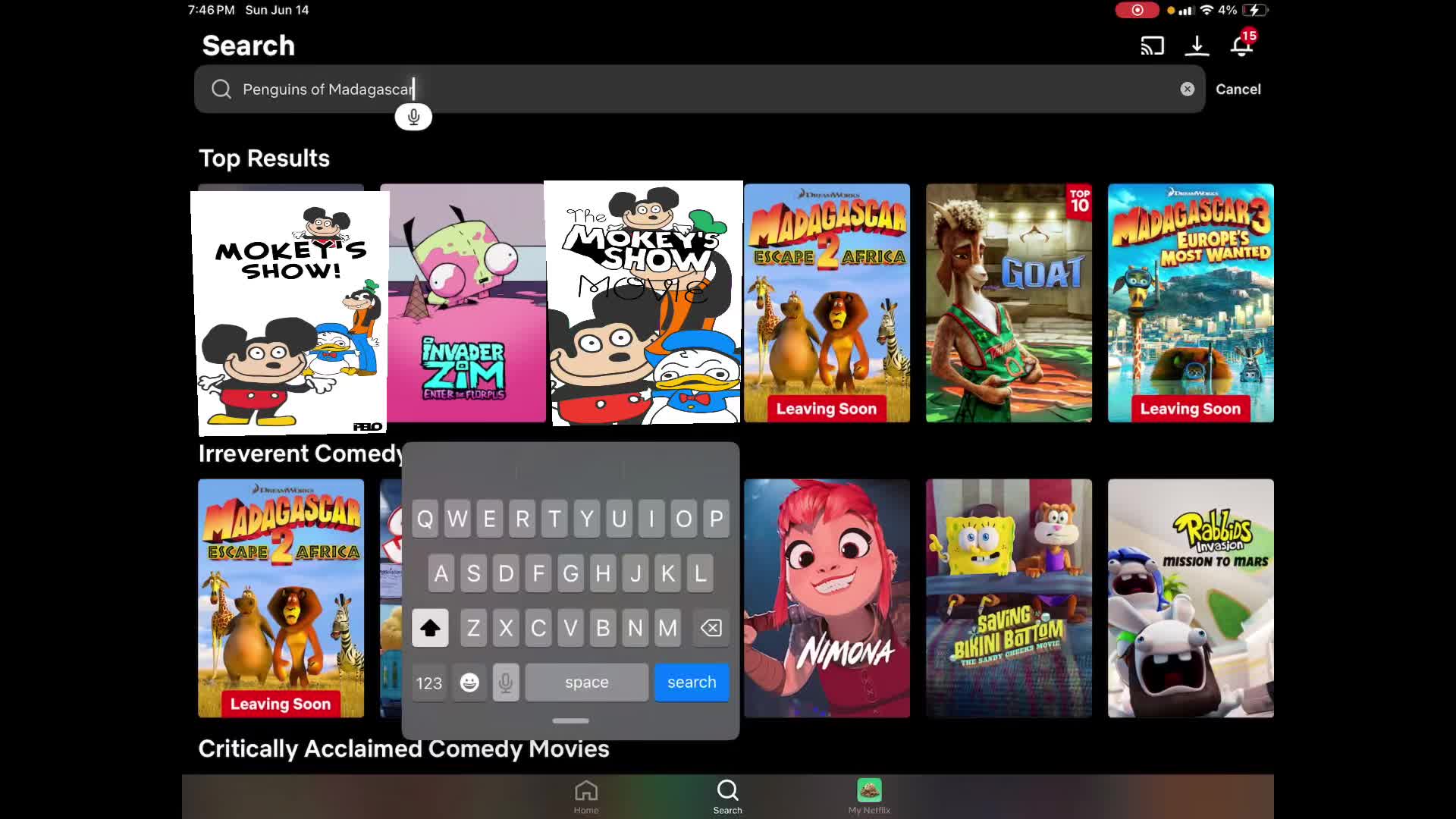The height and width of the screenshot is (819, 1456).
Task: Open the emoji keyboard
Action: click(x=469, y=682)
